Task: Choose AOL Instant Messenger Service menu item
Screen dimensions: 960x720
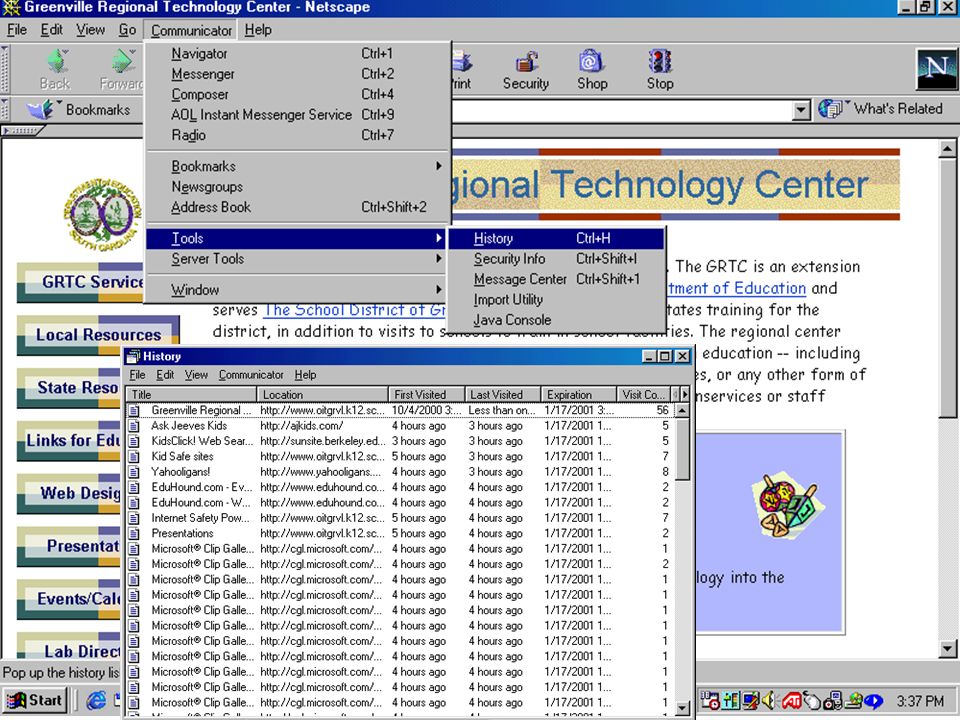Action: tap(298, 114)
